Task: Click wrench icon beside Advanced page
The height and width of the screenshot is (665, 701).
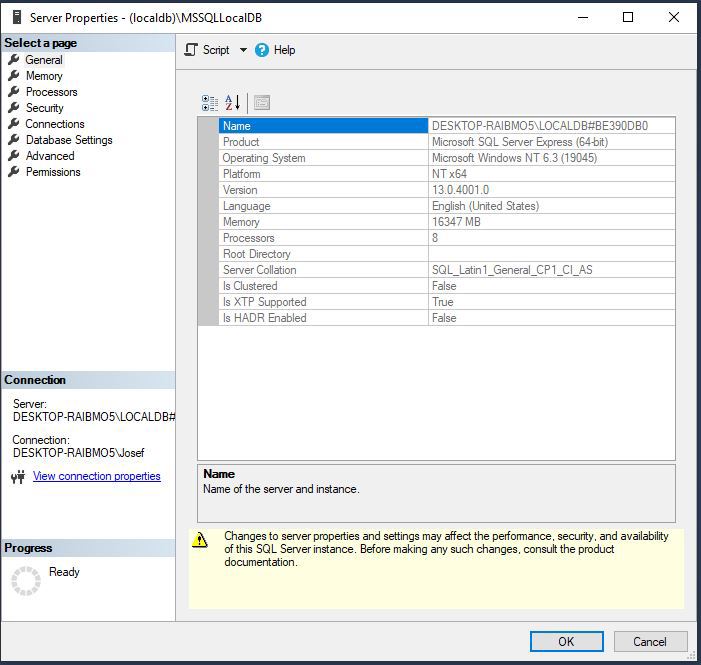Action: [14, 156]
